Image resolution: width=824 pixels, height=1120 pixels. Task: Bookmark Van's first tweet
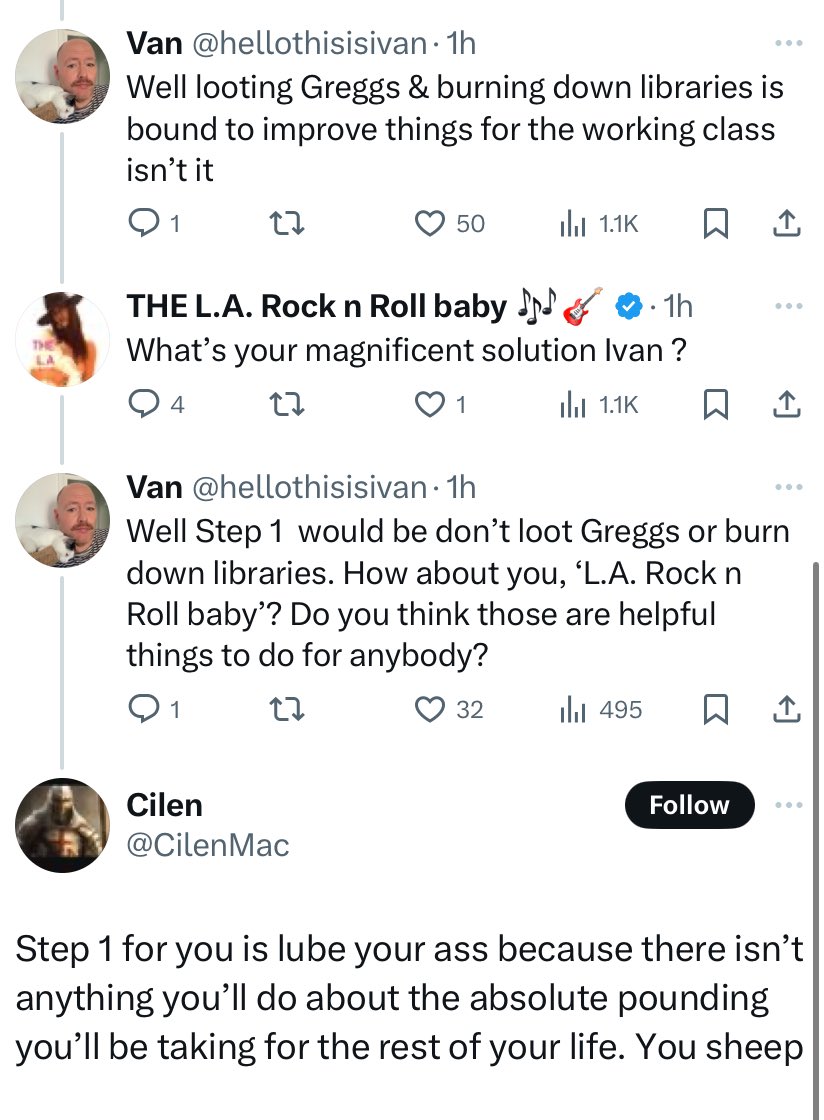tap(714, 224)
